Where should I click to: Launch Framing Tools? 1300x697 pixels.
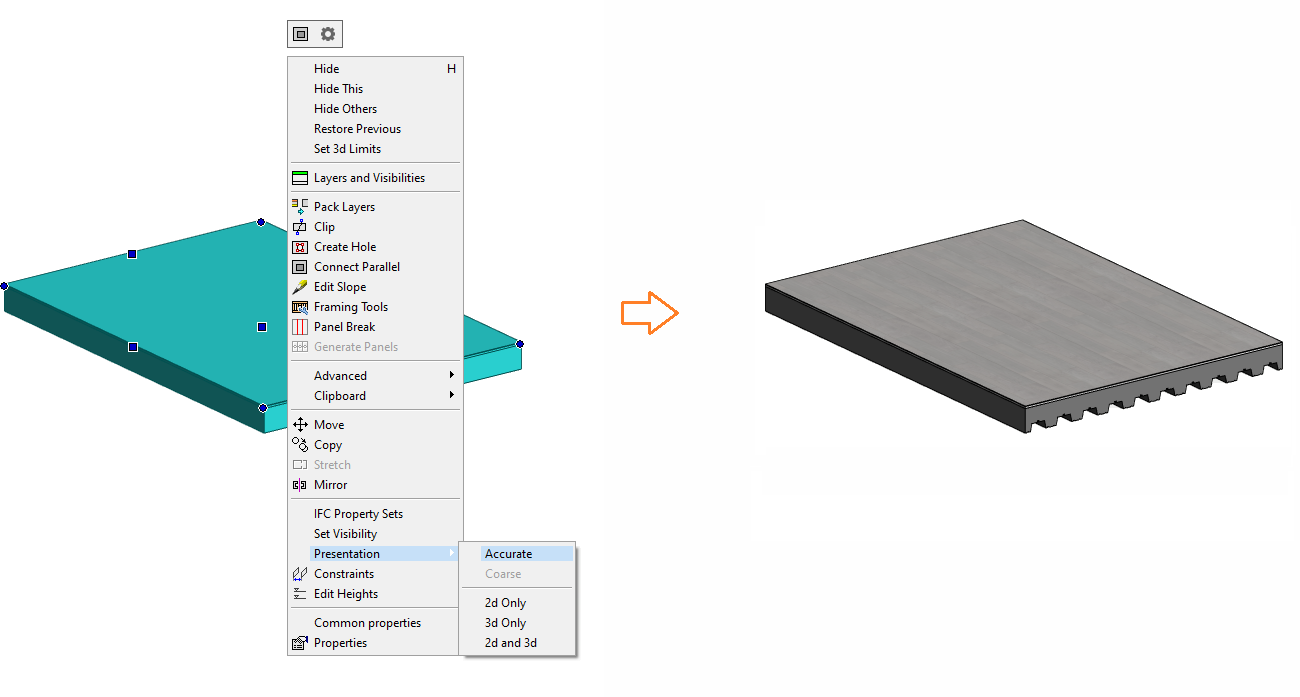[350, 307]
